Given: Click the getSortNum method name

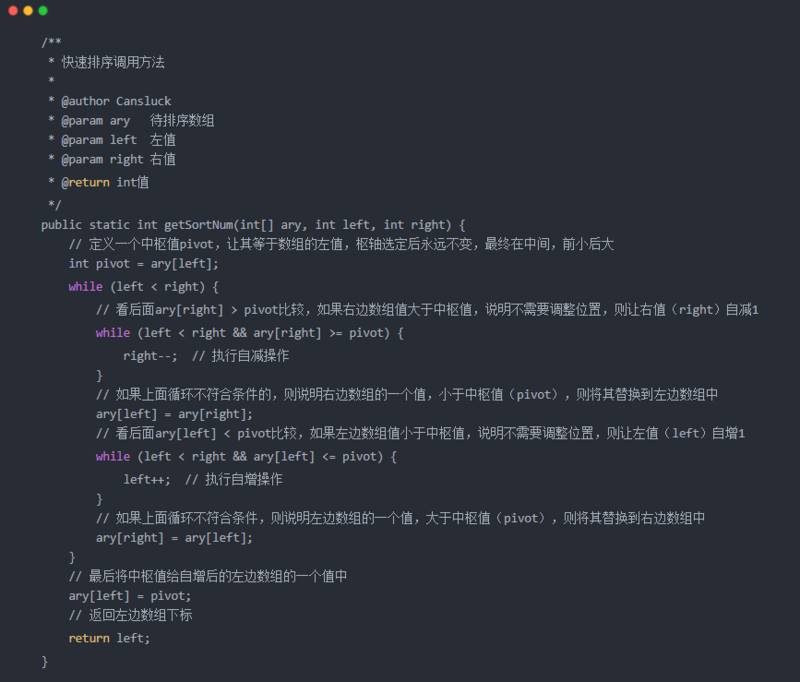Looking at the screenshot, I should pos(198,225).
